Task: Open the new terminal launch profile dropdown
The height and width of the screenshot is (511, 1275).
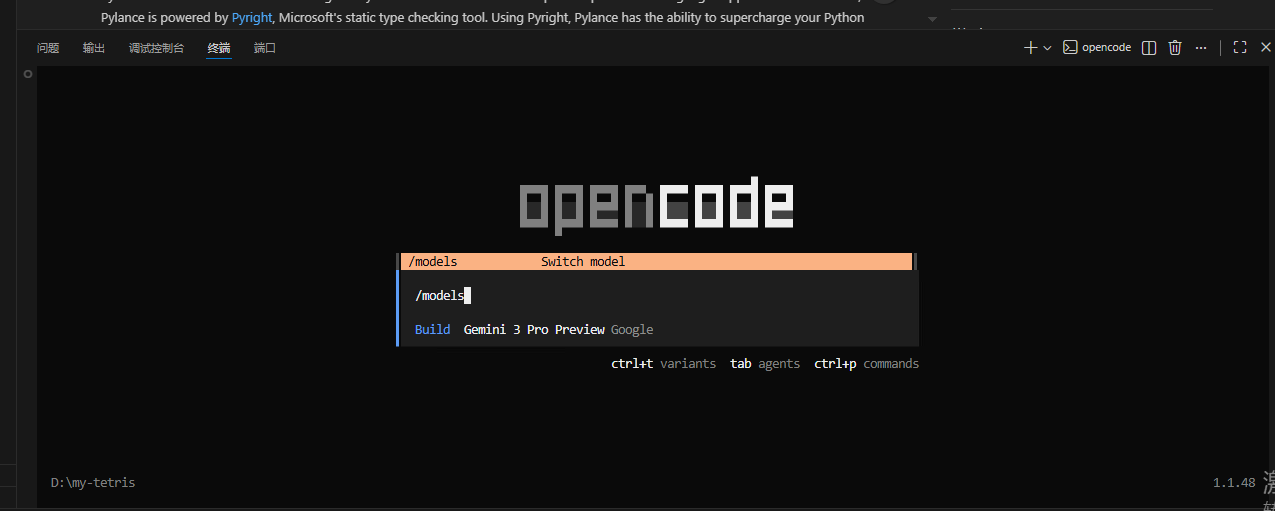Action: pos(1047,48)
